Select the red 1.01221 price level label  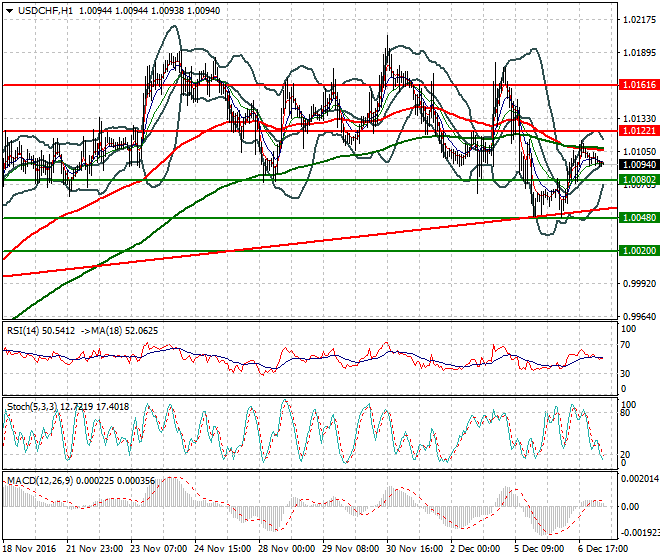click(x=639, y=131)
